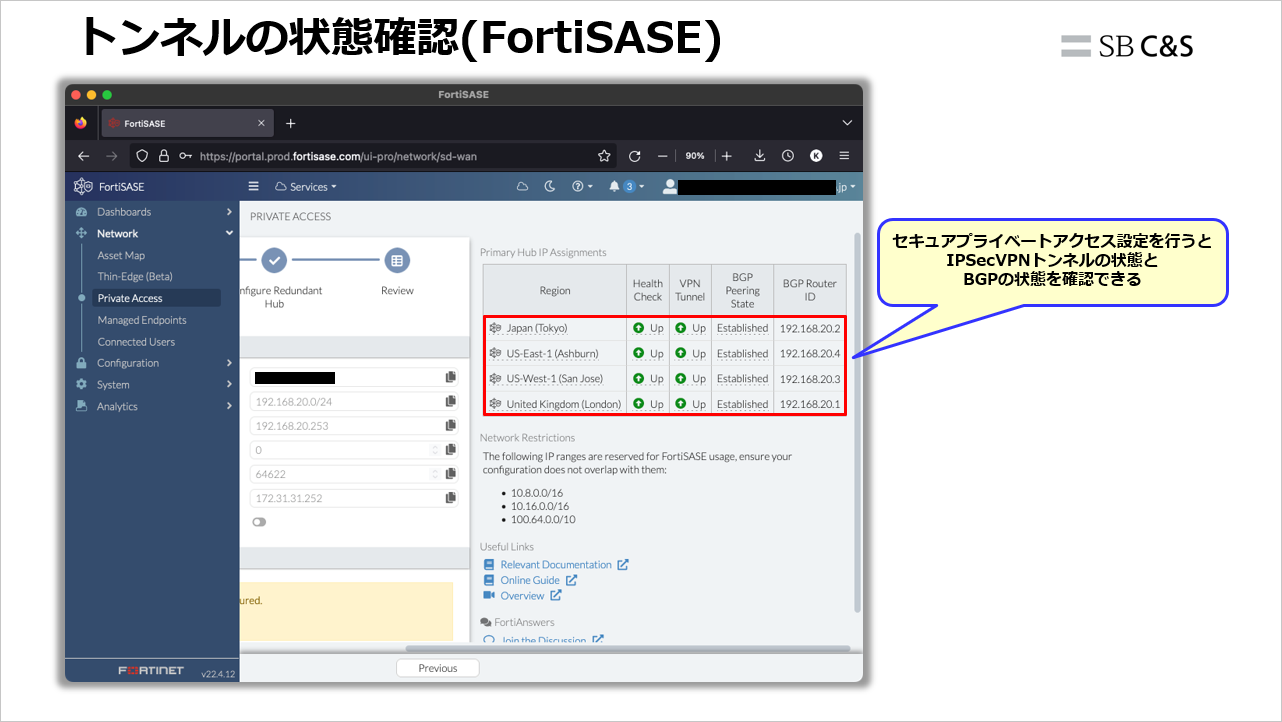
Task: Open the Relevant Documentation link
Action: click(556, 565)
